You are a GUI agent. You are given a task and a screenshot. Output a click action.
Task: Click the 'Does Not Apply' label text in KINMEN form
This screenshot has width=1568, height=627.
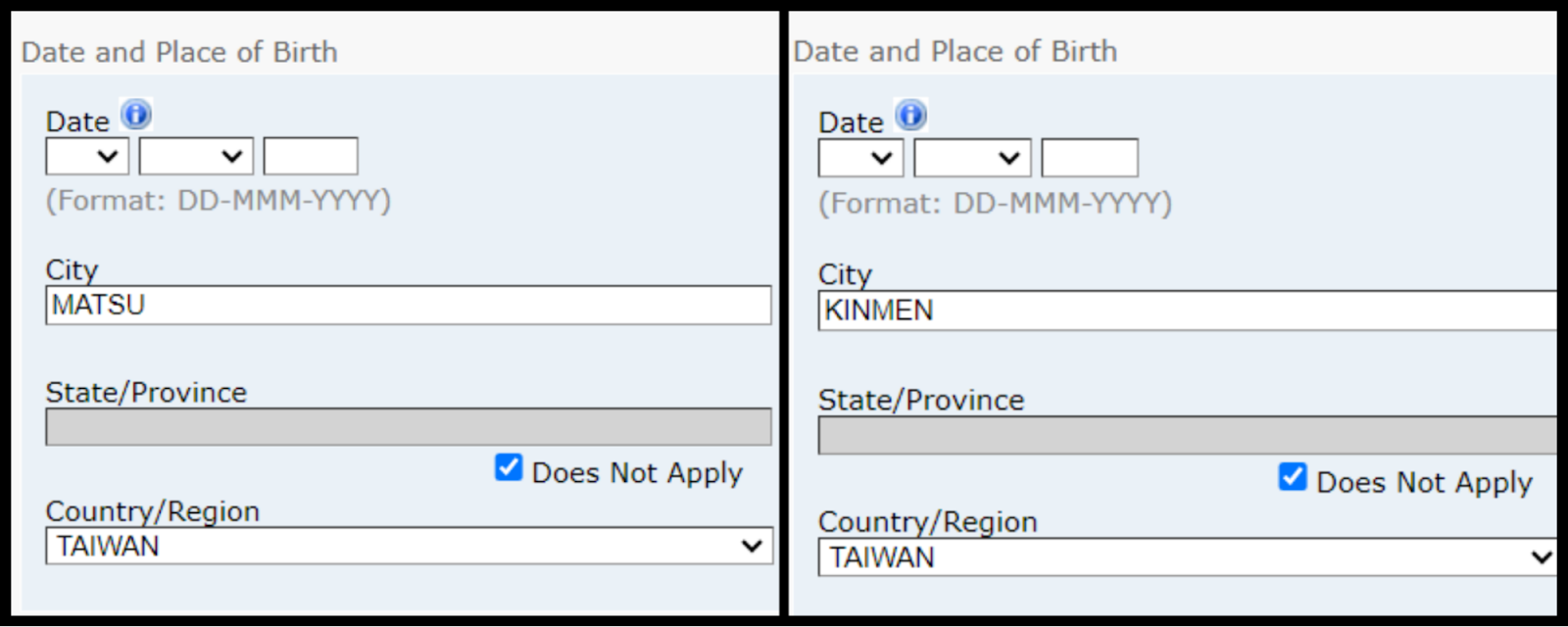point(1423,482)
